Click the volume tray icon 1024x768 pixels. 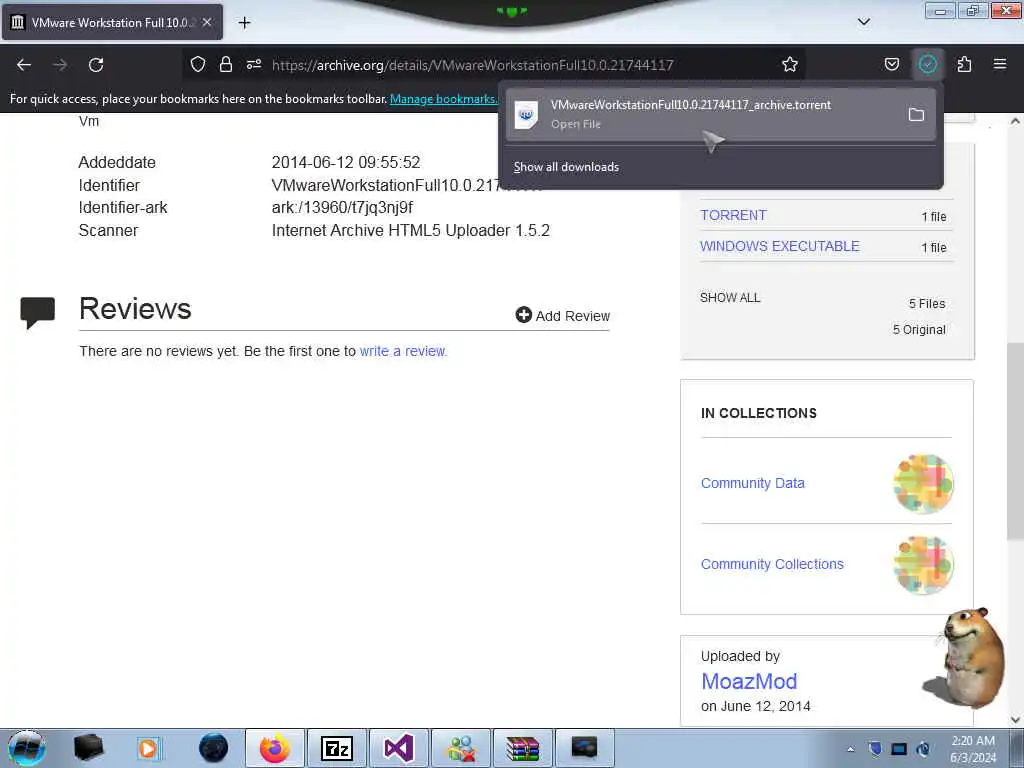[x=923, y=749]
